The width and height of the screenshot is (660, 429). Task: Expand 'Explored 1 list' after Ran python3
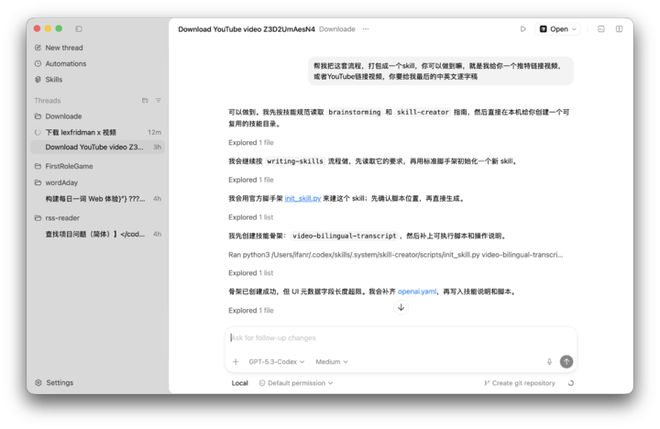point(251,273)
